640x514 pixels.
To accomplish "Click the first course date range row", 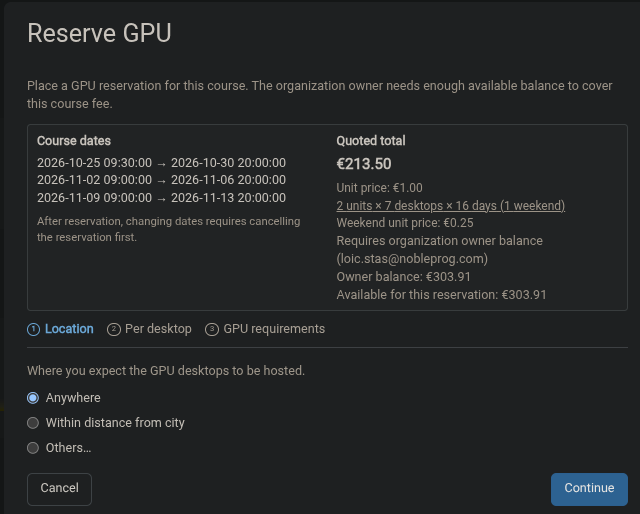I will pos(161,163).
